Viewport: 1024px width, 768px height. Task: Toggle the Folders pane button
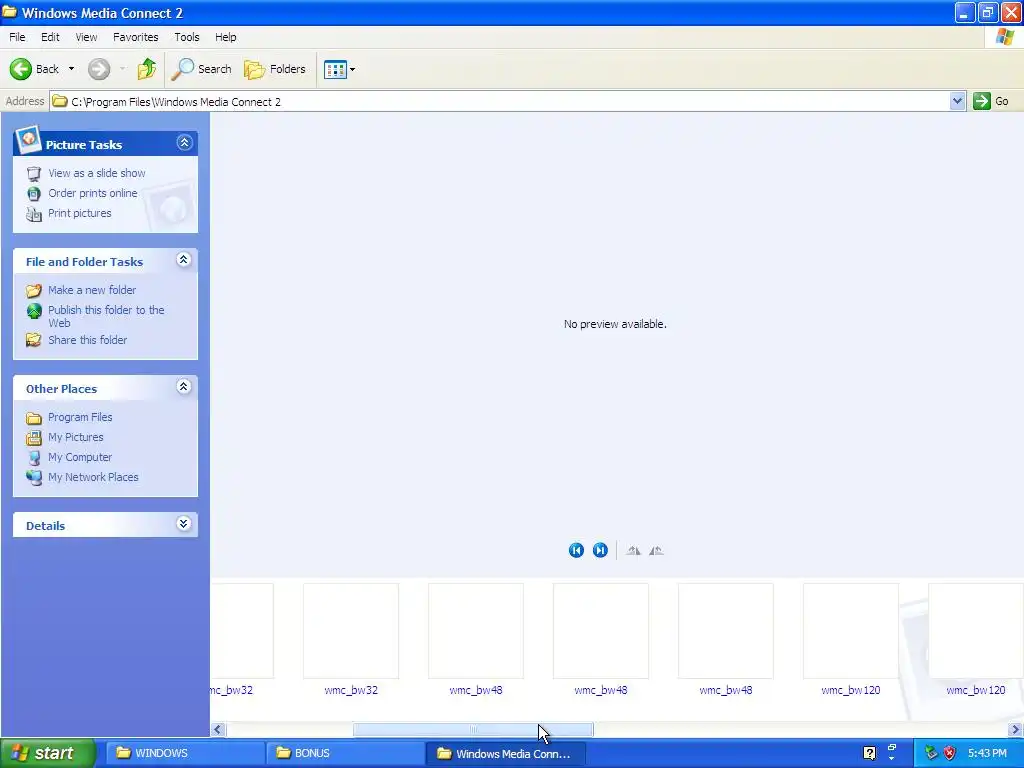[274, 69]
